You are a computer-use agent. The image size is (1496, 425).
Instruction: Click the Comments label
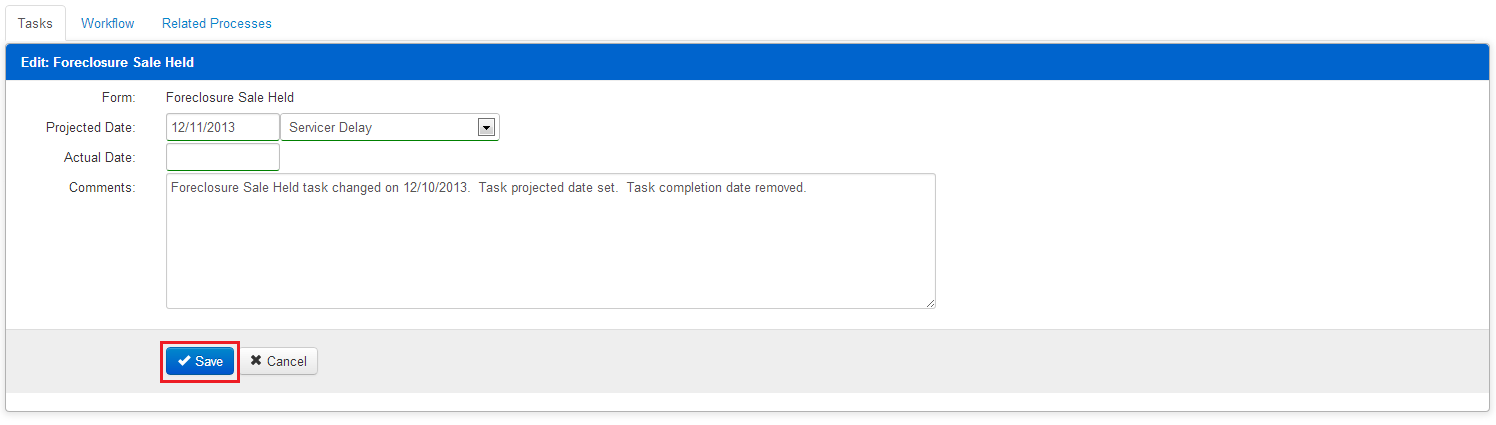coord(102,188)
